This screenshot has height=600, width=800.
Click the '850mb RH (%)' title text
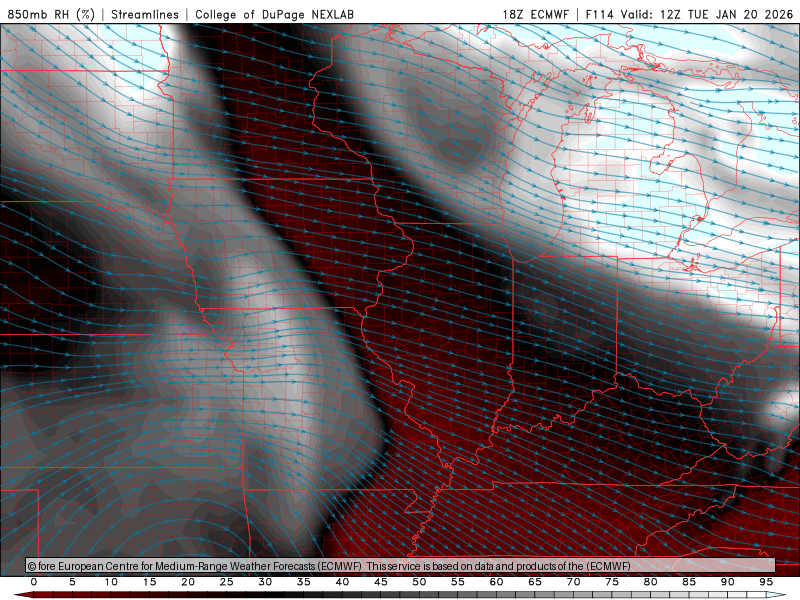click(51, 14)
